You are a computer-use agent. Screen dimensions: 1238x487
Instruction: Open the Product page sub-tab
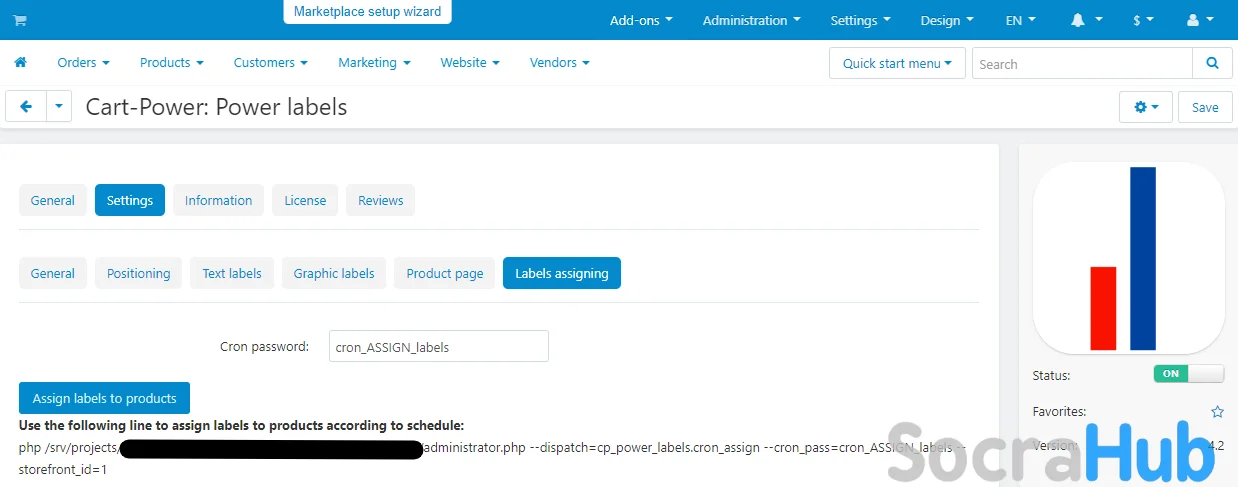[x=445, y=273]
